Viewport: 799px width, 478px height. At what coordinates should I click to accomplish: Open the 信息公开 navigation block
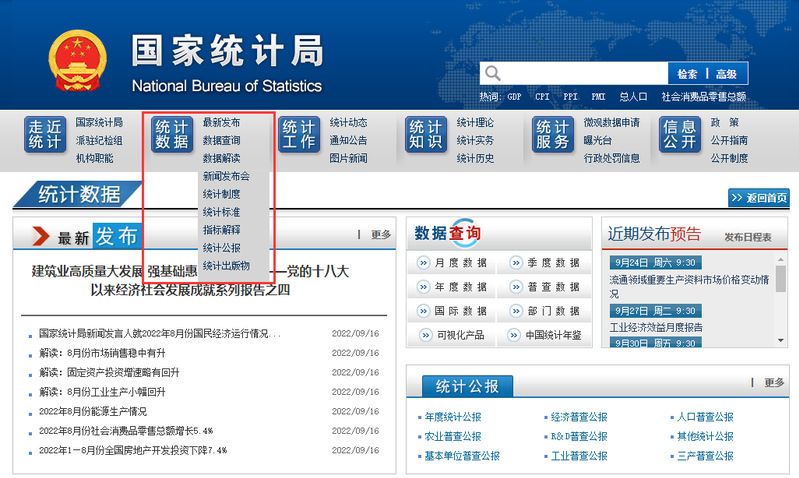tap(680, 135)
